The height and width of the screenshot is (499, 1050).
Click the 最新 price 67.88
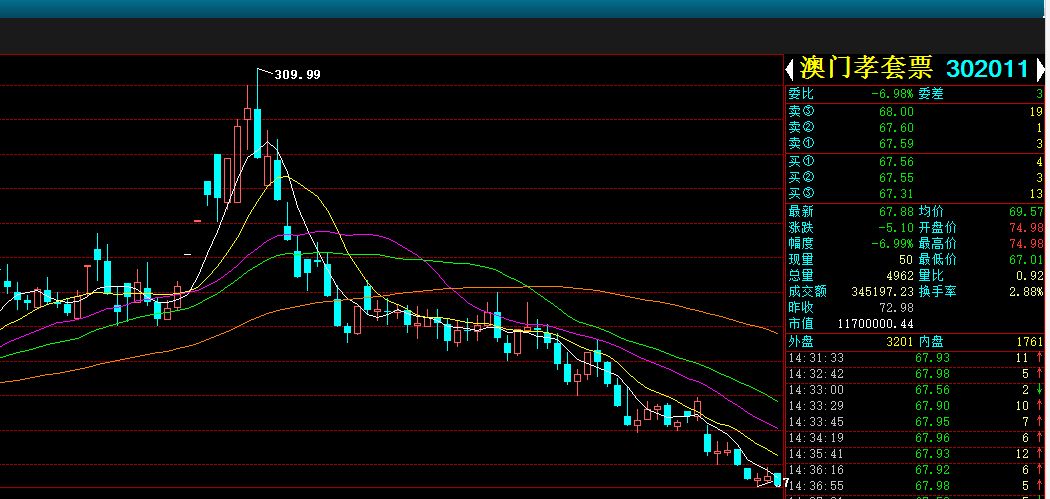pos(896,212)
